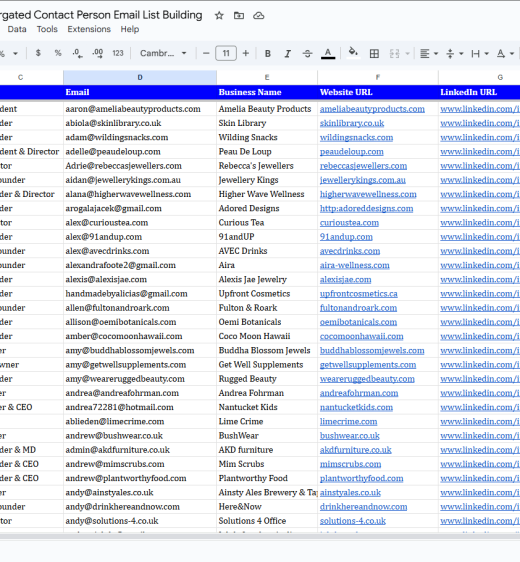Open more number formats (123)
This screenshot has width=520, height=562.
[x=118, y=53]
